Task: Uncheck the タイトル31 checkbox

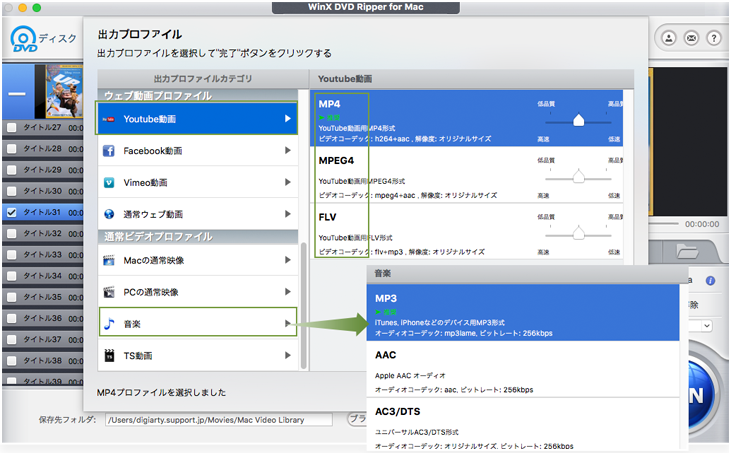Action: [12, 213]
